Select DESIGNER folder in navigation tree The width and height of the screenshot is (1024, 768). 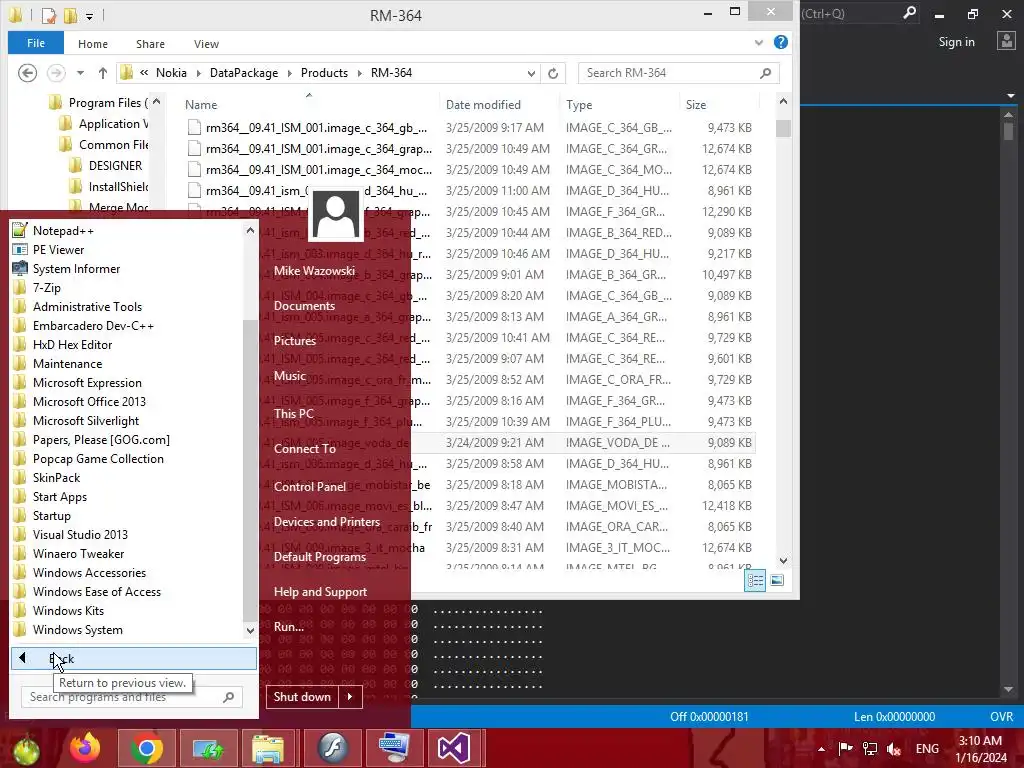pos(115,166)
